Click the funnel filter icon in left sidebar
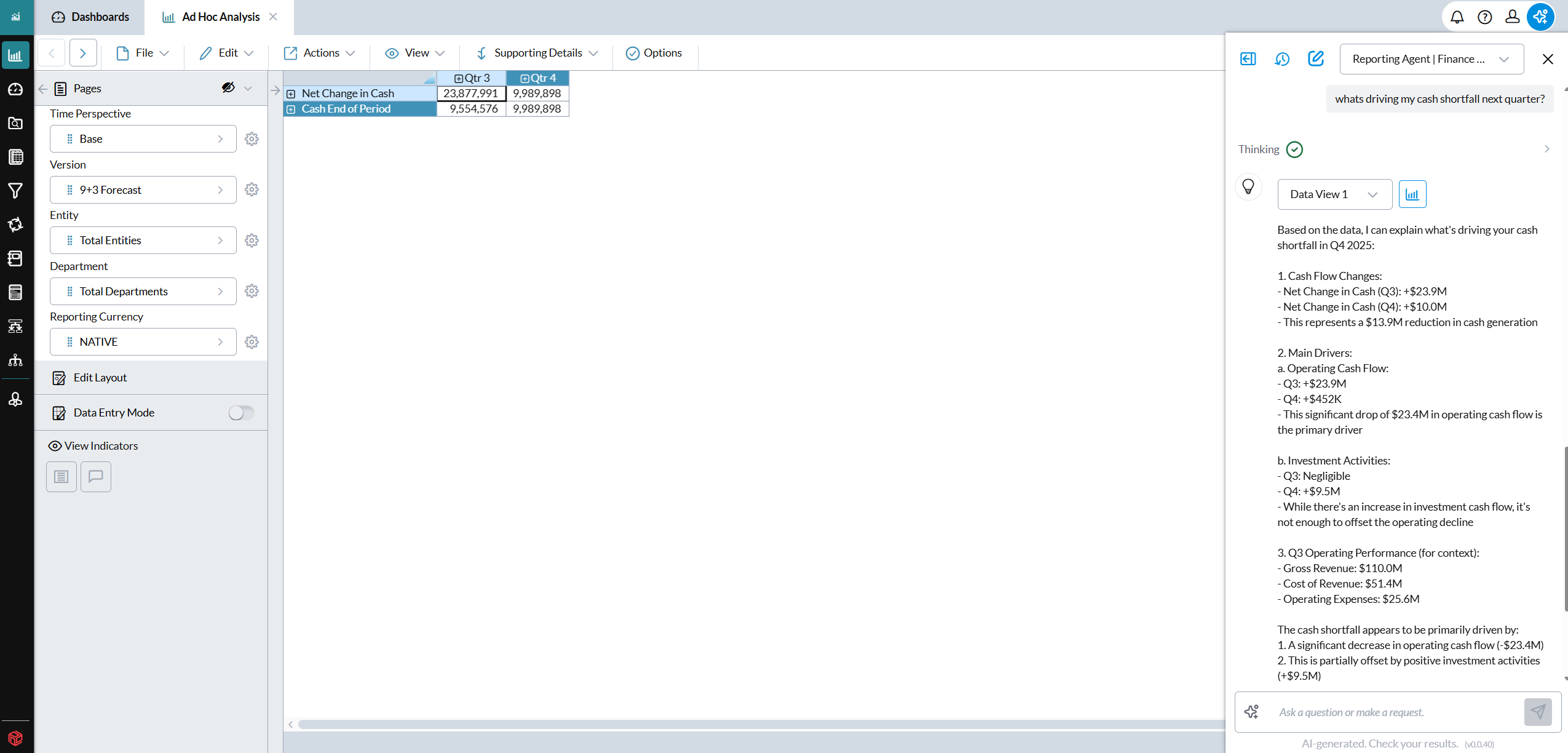 tap(15, 191)
